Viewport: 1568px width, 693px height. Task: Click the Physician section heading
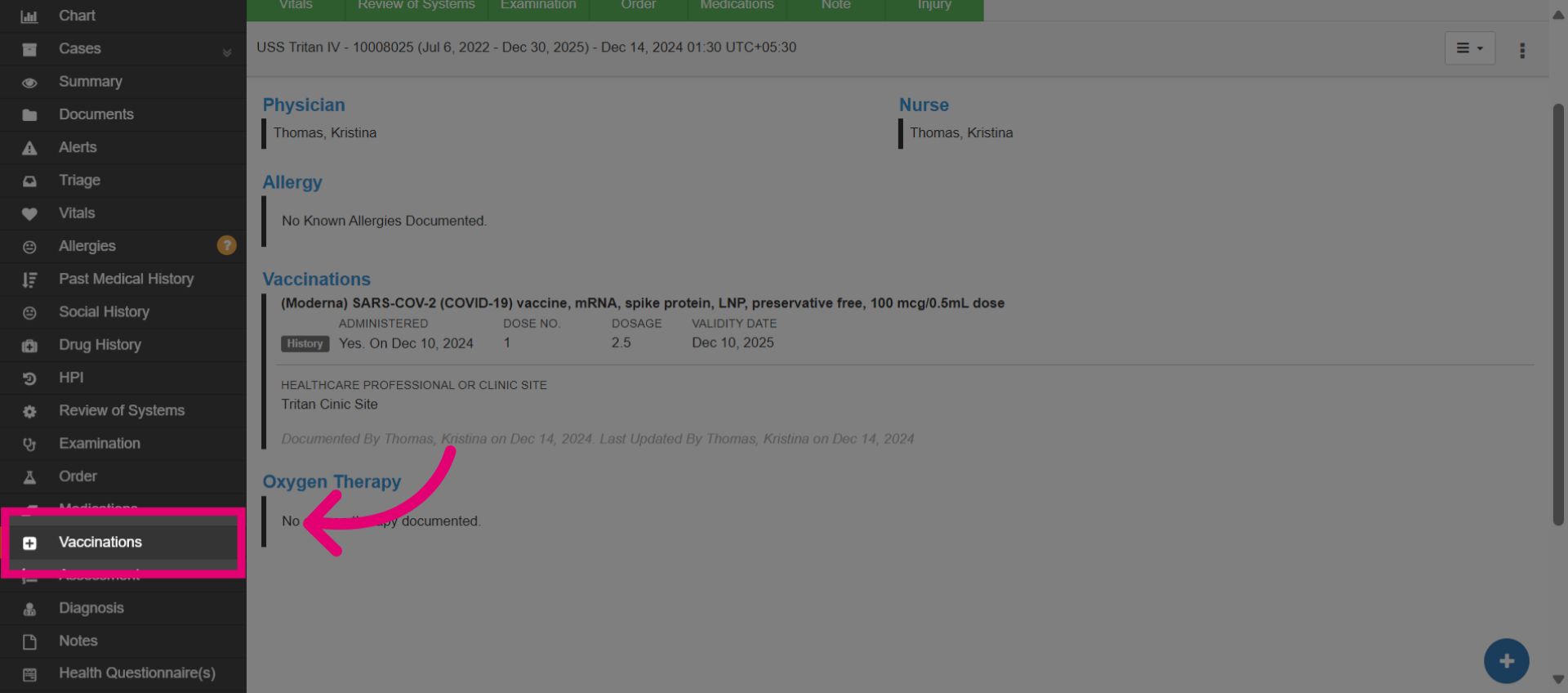click(304, 105)
